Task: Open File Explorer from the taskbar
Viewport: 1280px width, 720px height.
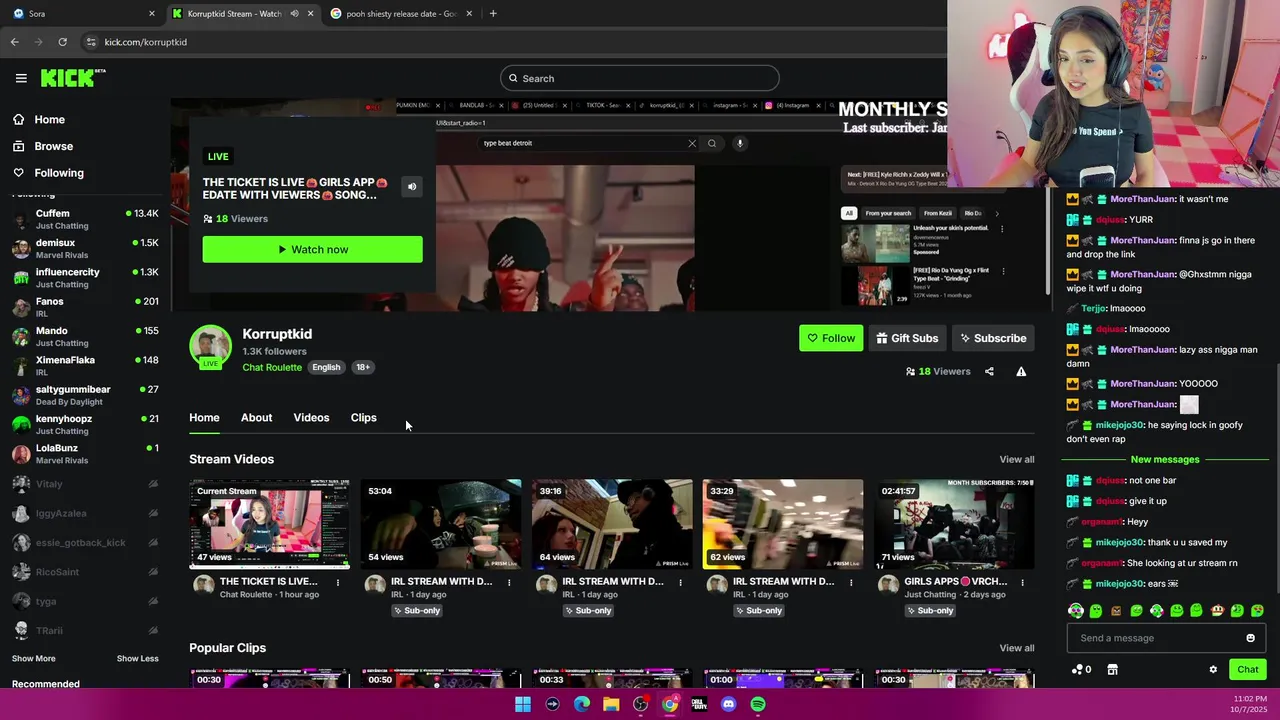Action: (611, 704)
